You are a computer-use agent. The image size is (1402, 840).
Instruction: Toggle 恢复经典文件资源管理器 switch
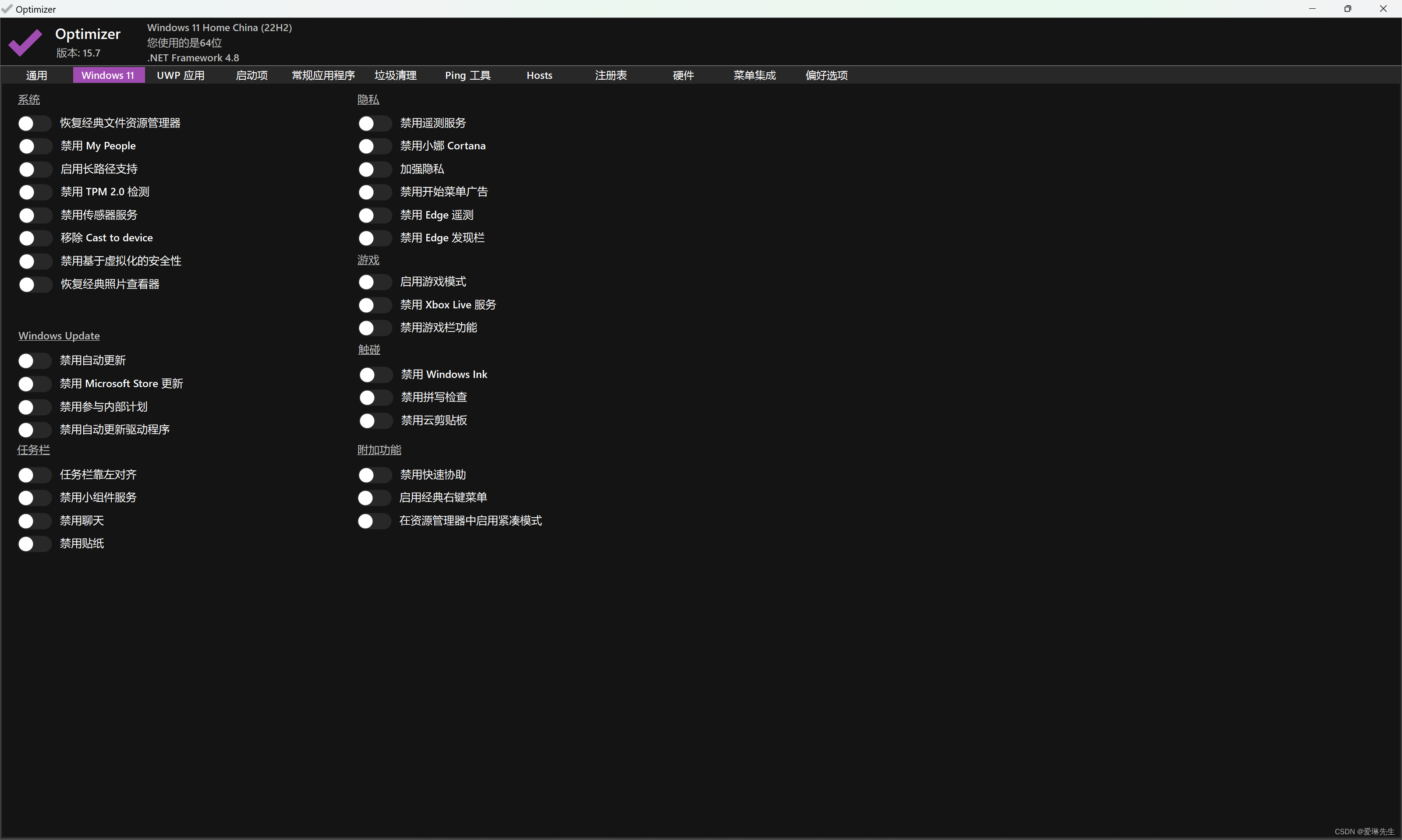35,124
